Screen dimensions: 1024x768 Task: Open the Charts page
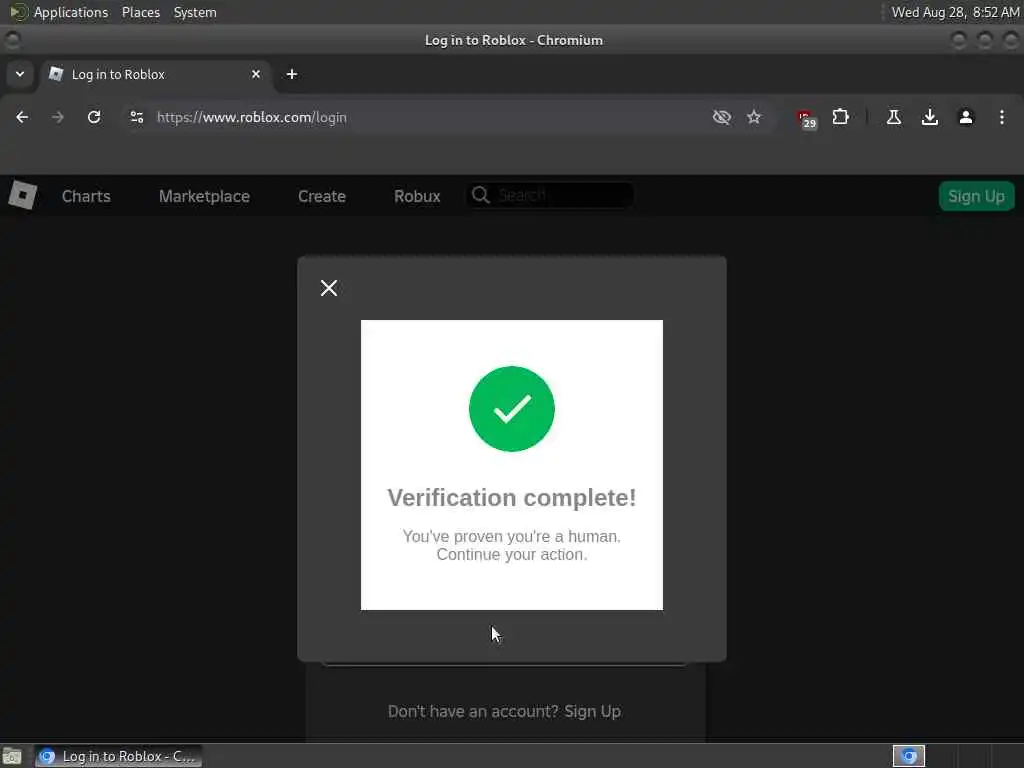click(x=86, y=196)
